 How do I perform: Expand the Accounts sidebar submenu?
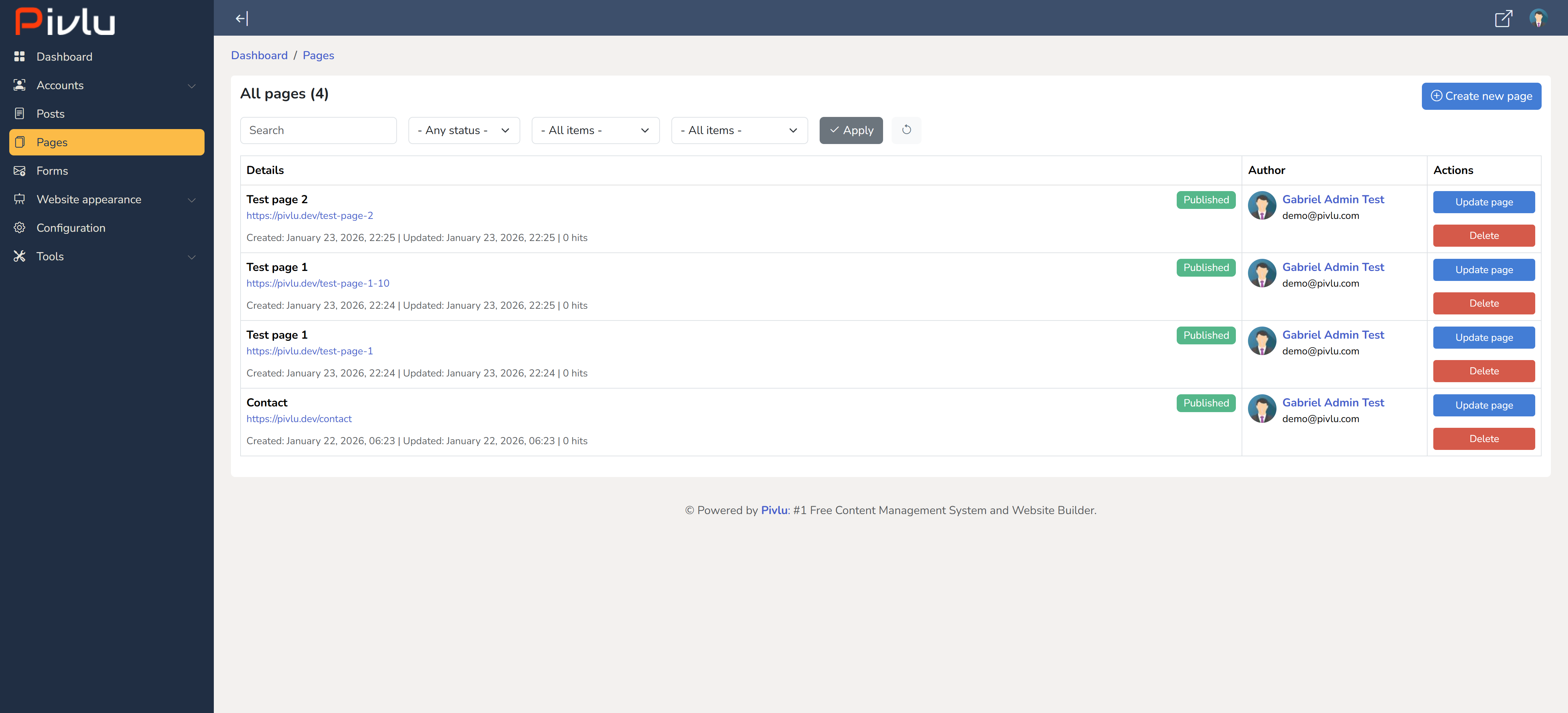pos(192,86)
